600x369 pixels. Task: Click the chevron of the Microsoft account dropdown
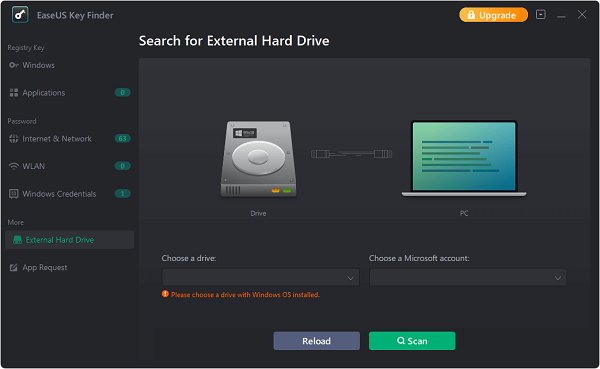click(x=558, y=278)
